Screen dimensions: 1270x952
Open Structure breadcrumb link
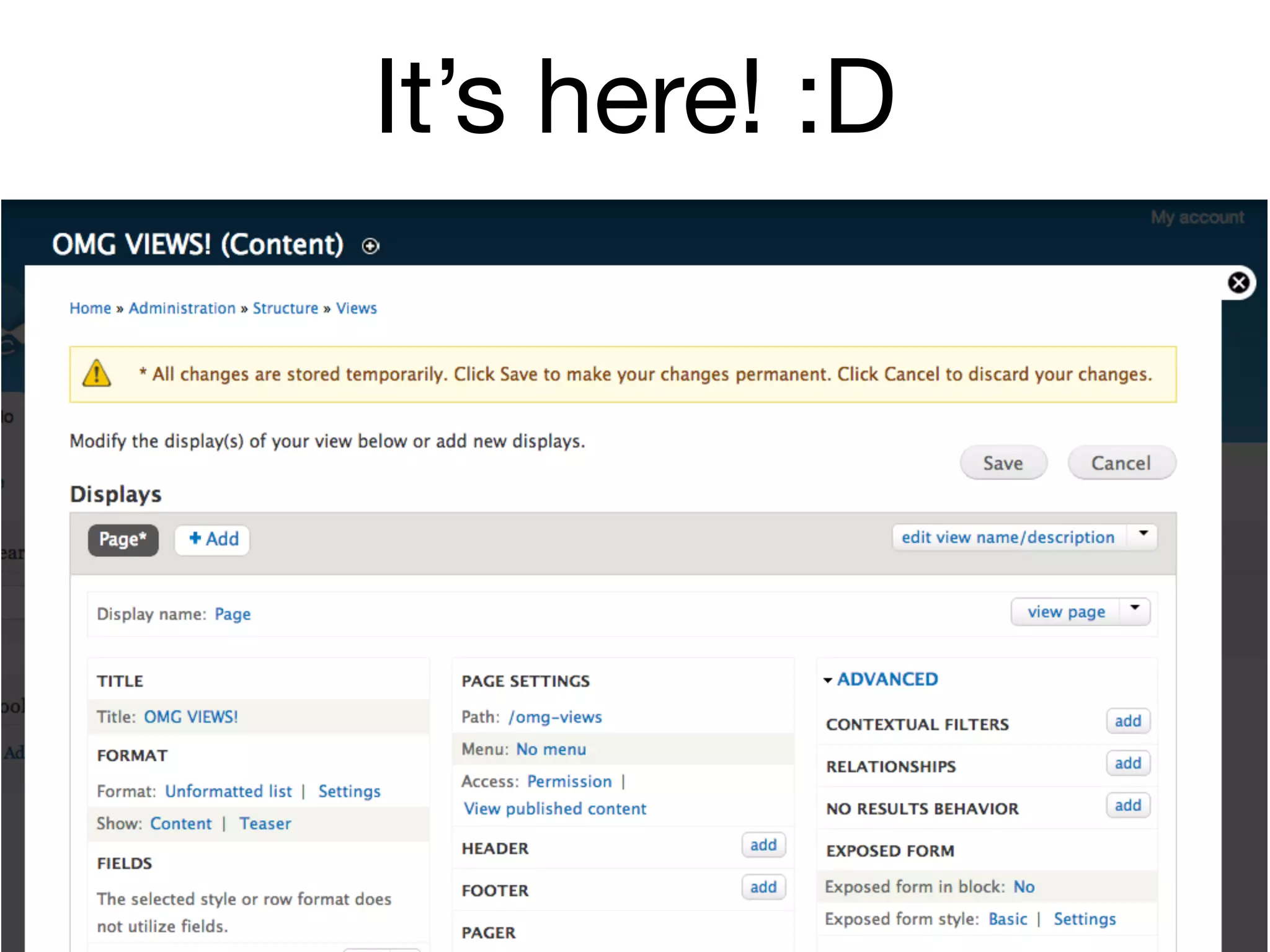click(285, 308)
